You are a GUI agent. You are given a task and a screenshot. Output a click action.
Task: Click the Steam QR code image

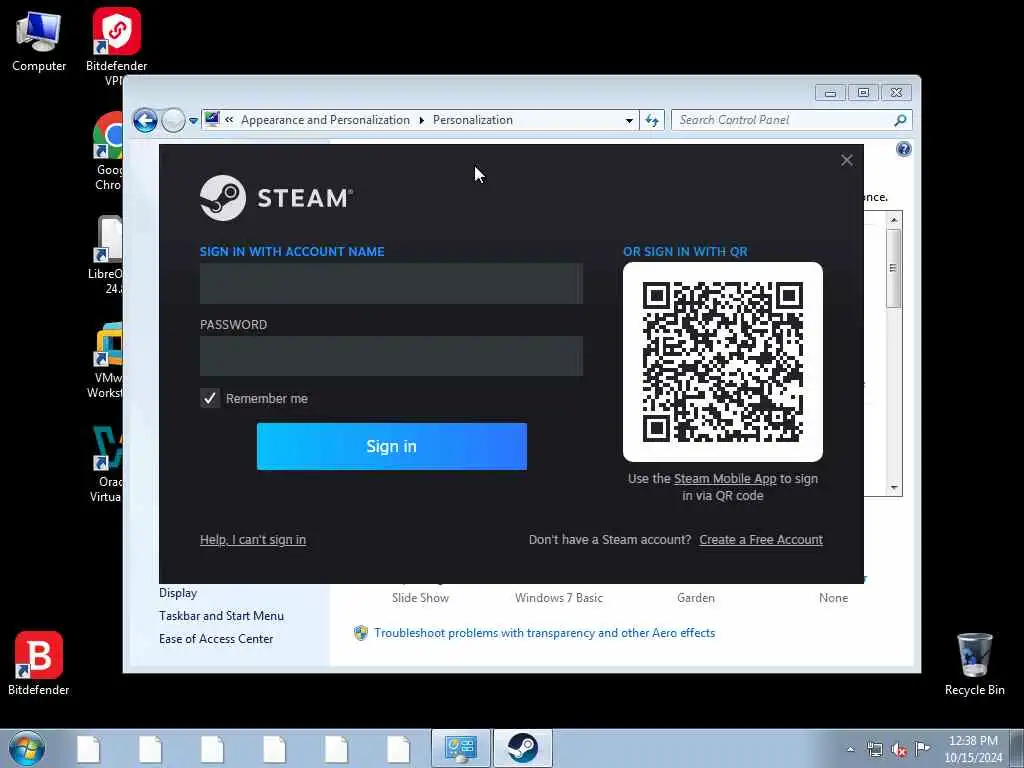pos(723,362)
